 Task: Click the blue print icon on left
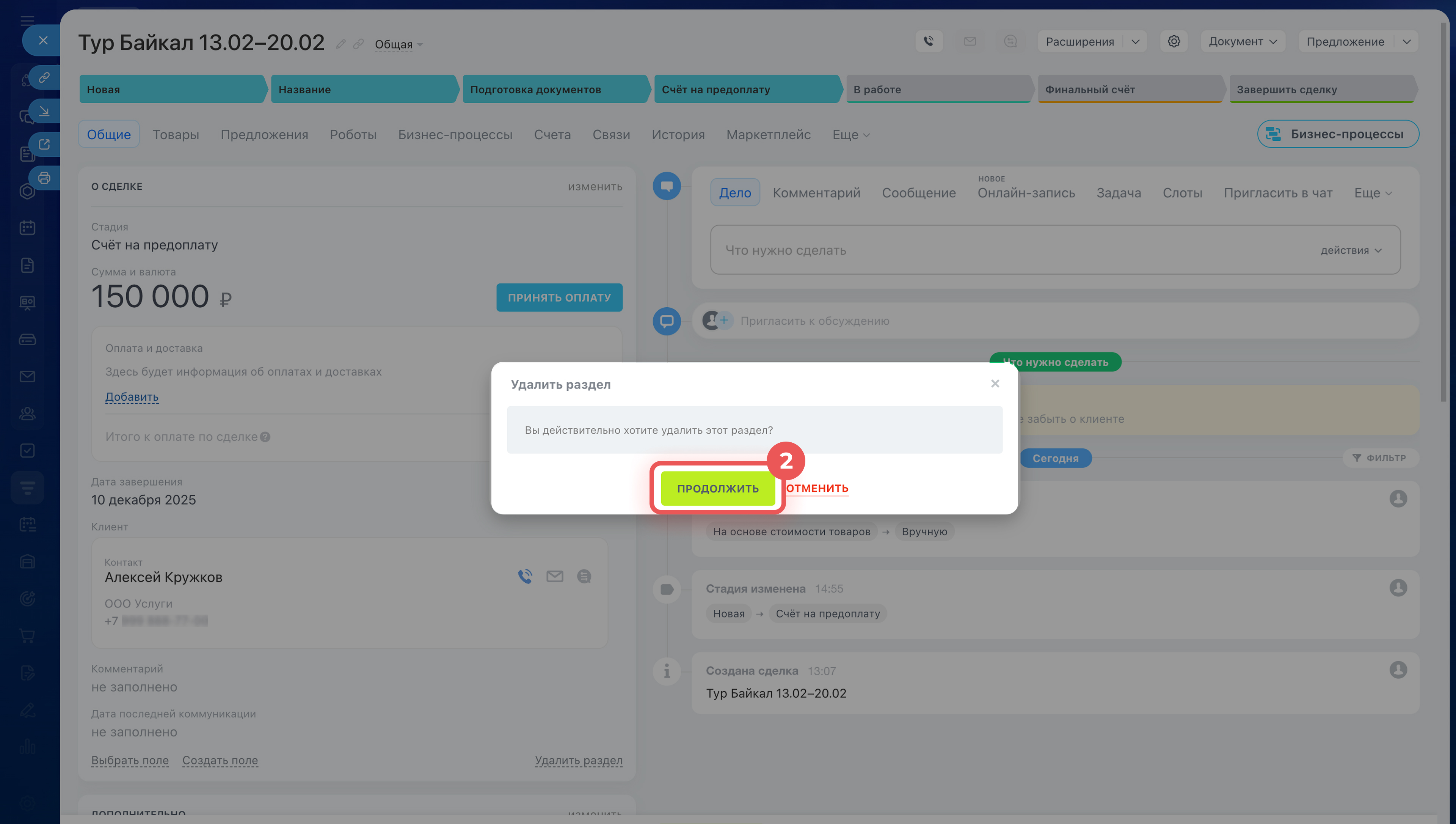coord(44,178)
